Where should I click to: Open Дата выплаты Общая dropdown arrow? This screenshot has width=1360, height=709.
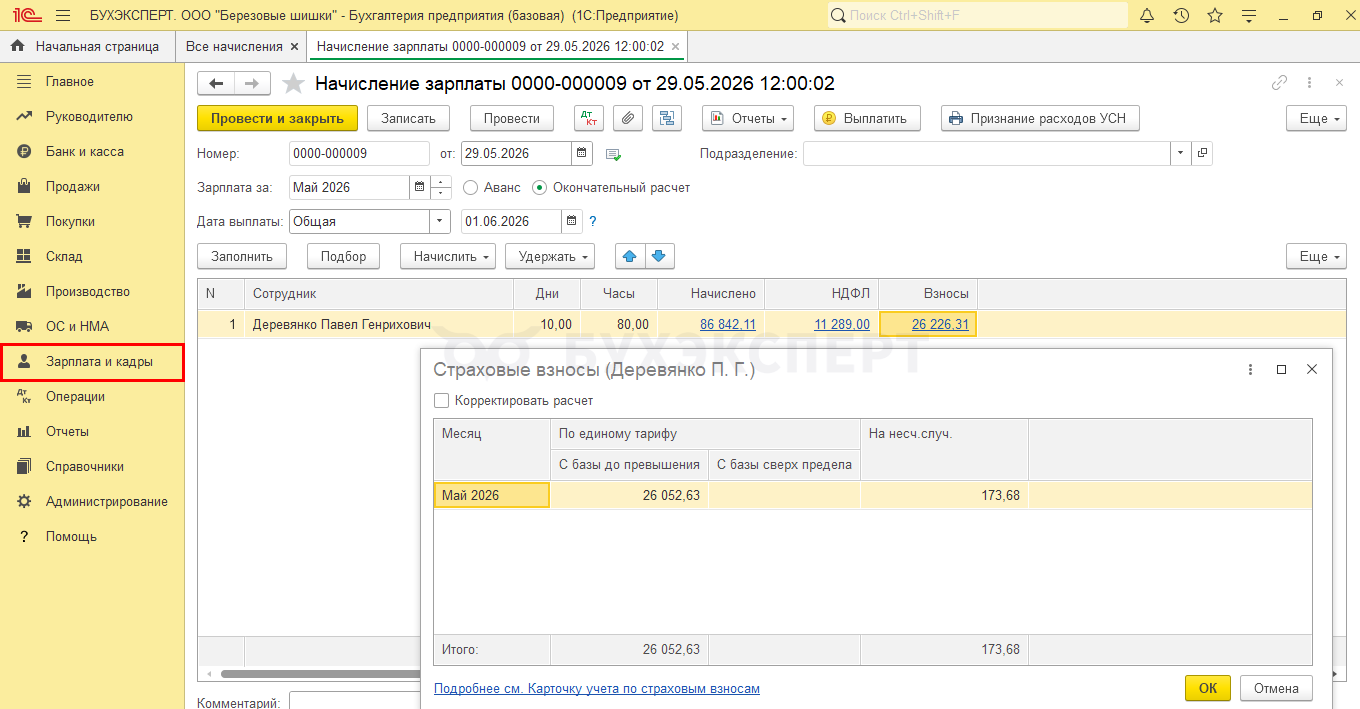[x=440, y=222]
